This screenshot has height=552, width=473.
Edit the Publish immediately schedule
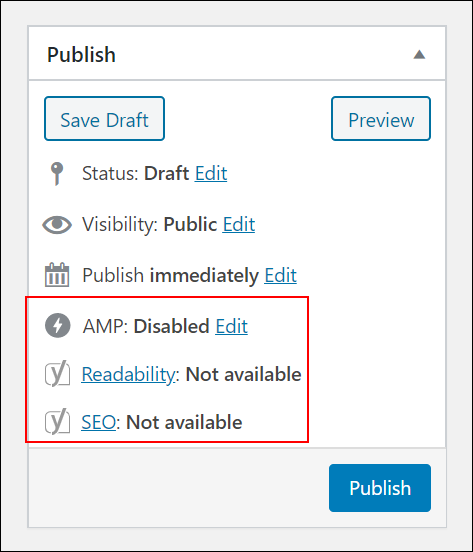click(280, 275)
